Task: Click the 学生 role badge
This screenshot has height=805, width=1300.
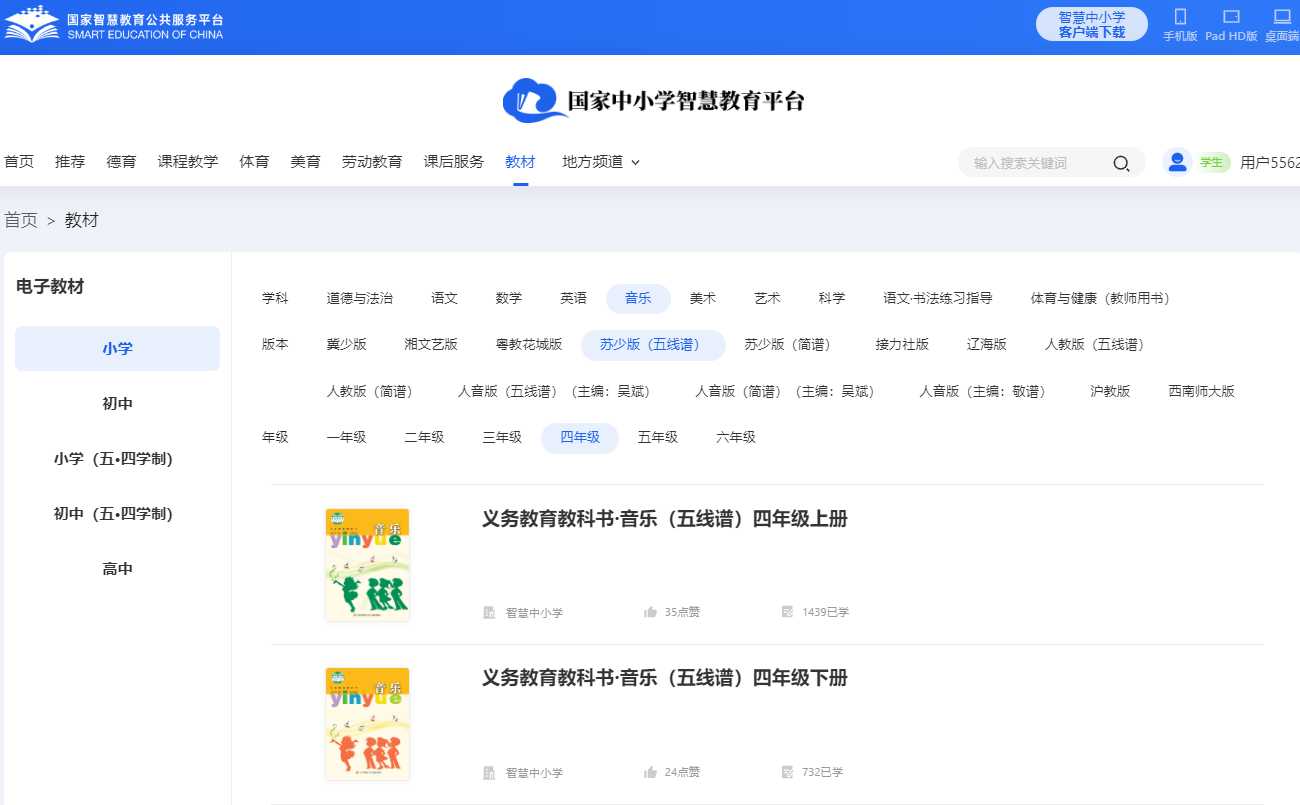Action: [x=1212, y=163]
